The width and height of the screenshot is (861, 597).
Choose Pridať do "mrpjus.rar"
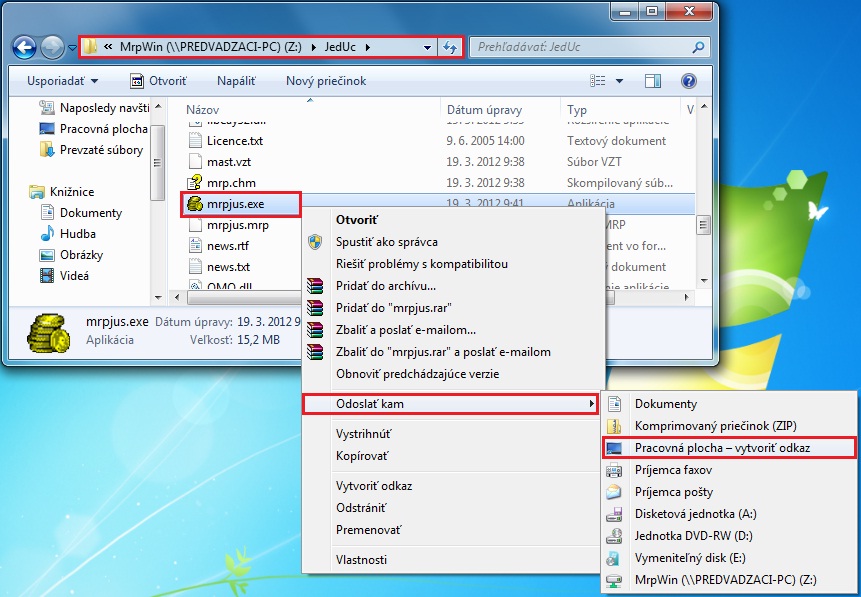[454, 308]
